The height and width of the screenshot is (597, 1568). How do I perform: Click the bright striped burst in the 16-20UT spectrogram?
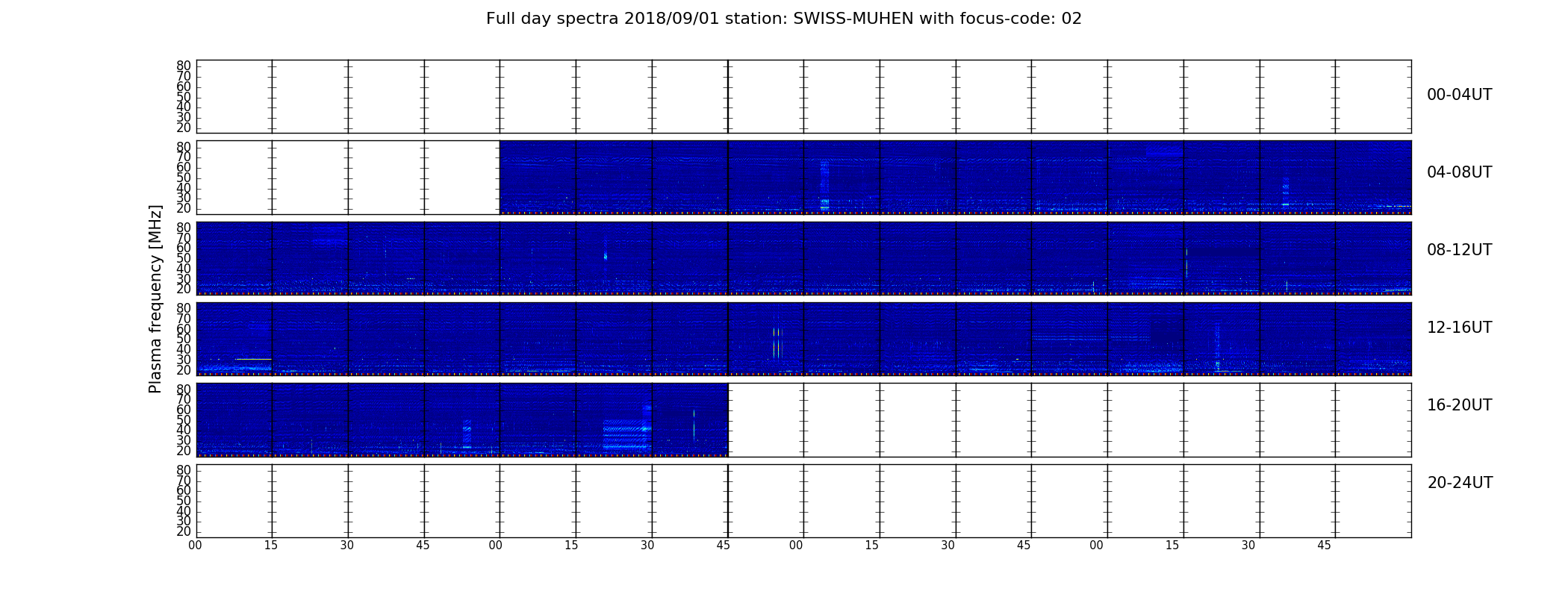627,435
